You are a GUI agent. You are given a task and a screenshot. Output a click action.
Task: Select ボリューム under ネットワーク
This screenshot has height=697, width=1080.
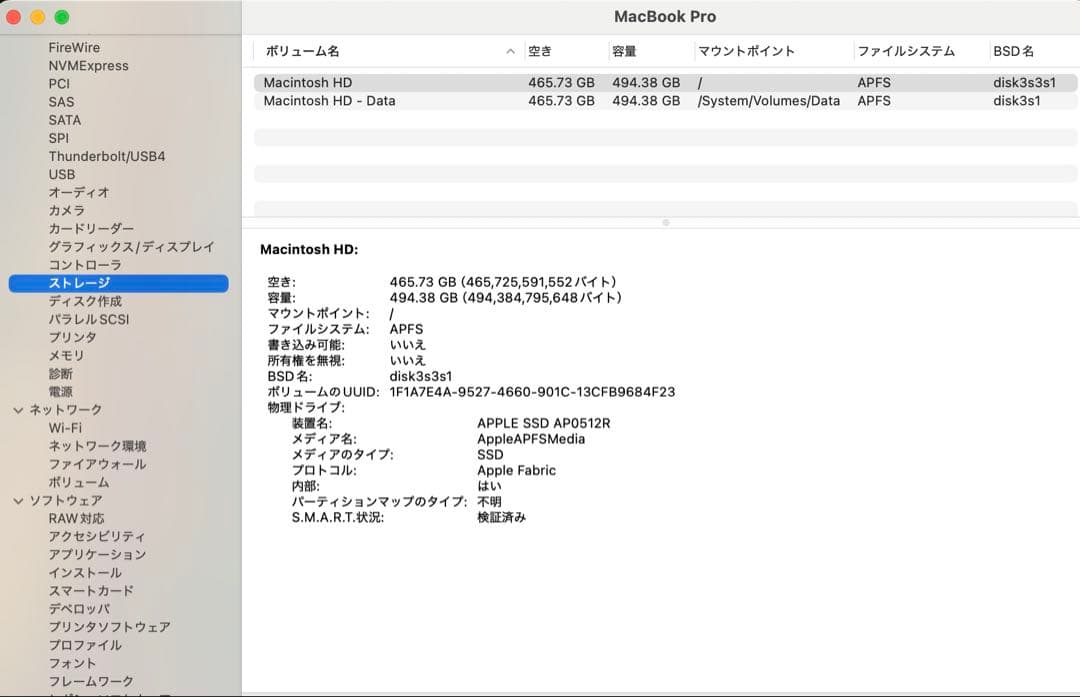click(x=79, y=482)
